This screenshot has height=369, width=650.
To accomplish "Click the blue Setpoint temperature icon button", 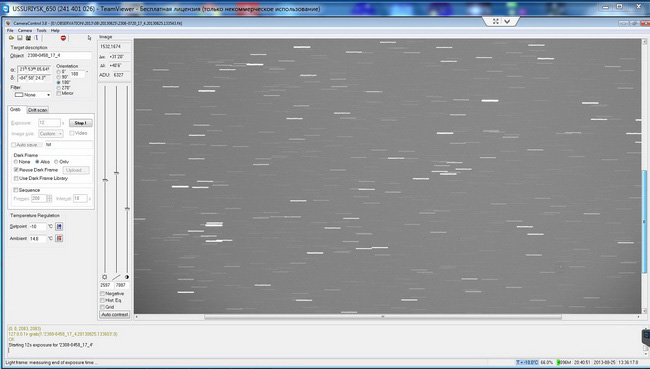I will (x=59, y=226).
